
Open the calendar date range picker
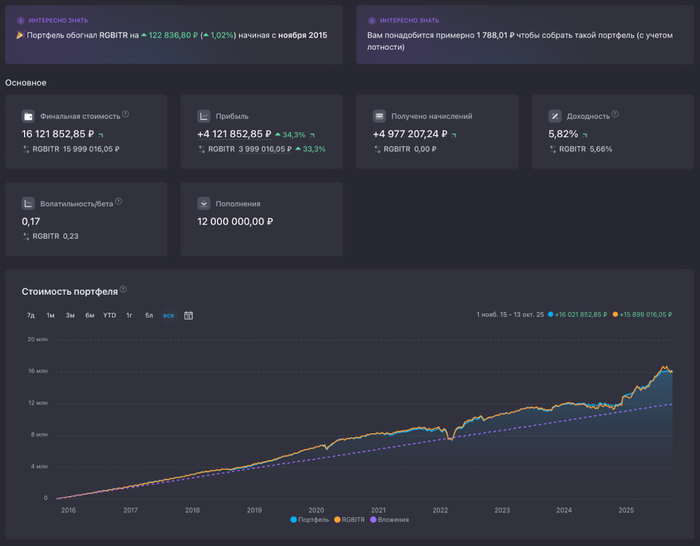click(188, 315)
